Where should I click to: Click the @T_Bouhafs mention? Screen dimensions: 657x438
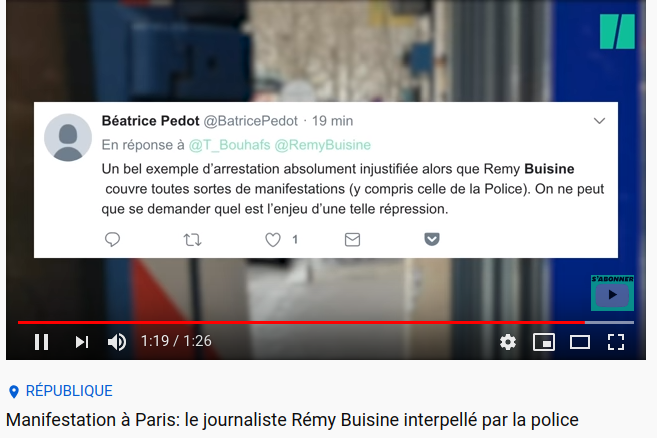[x=229, y=145]
